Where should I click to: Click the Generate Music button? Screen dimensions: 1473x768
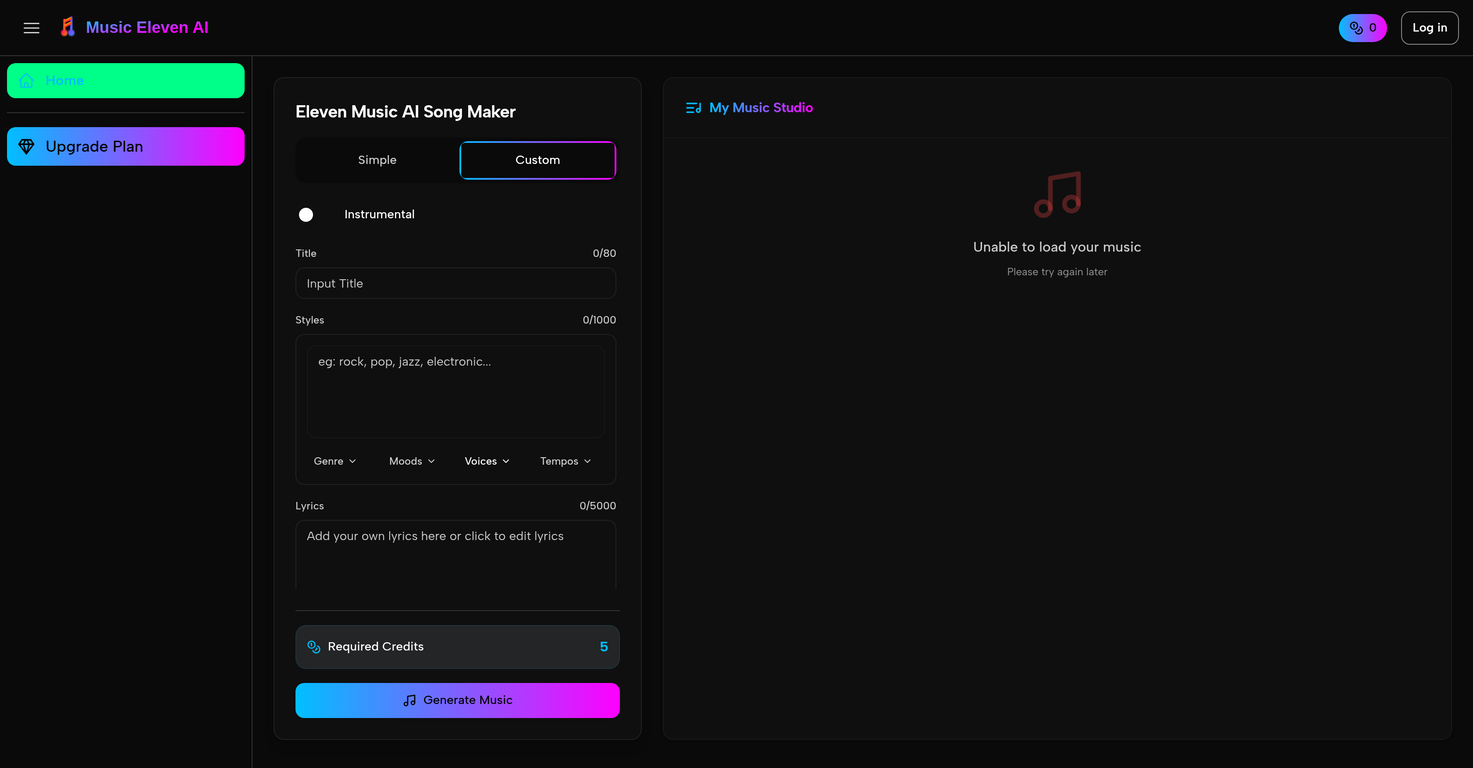tap(457, 700)
